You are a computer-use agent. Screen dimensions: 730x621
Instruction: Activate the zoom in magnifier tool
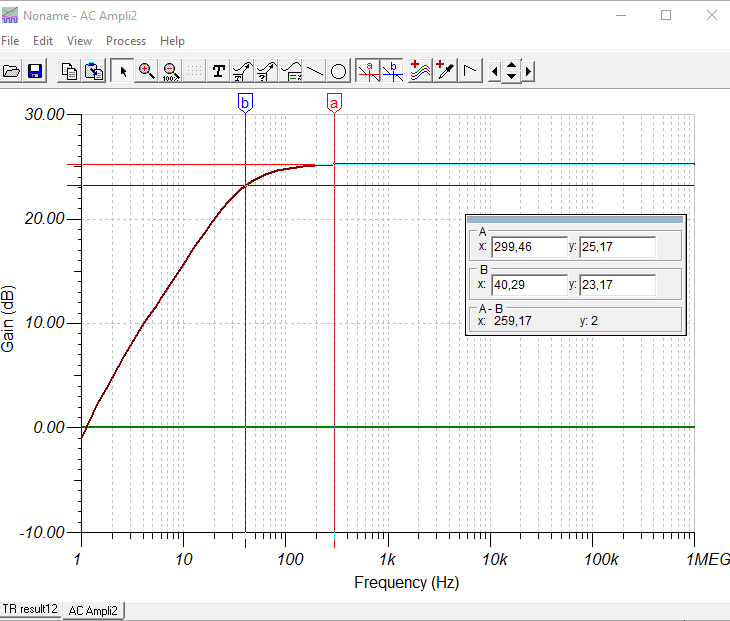pyautogui.click(x=146, y=71)
